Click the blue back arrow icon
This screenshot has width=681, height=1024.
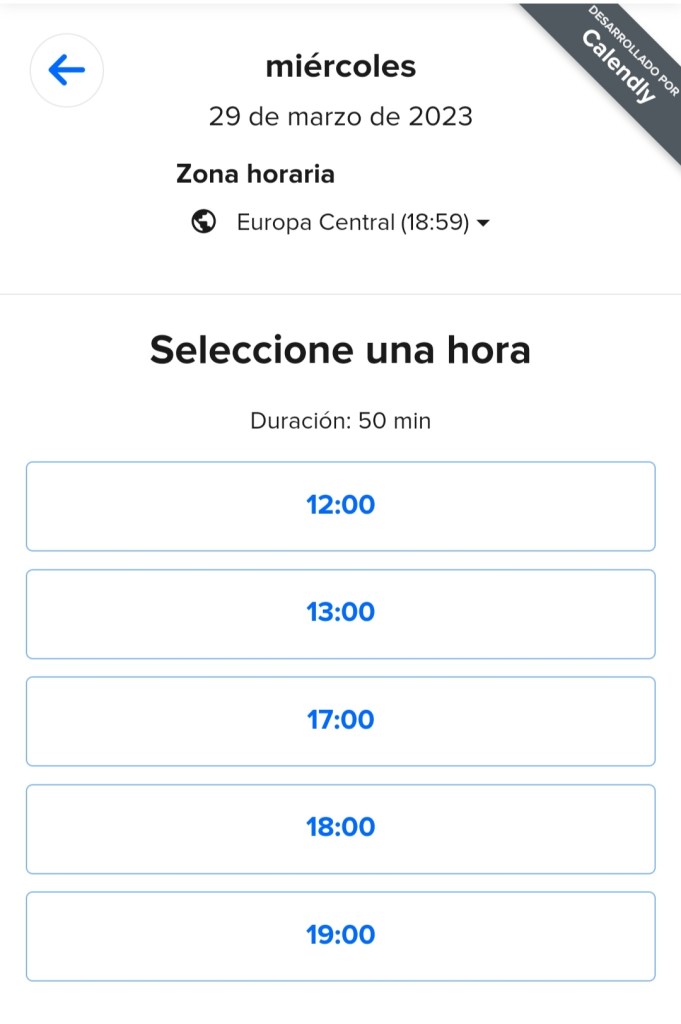click(67, 70)
